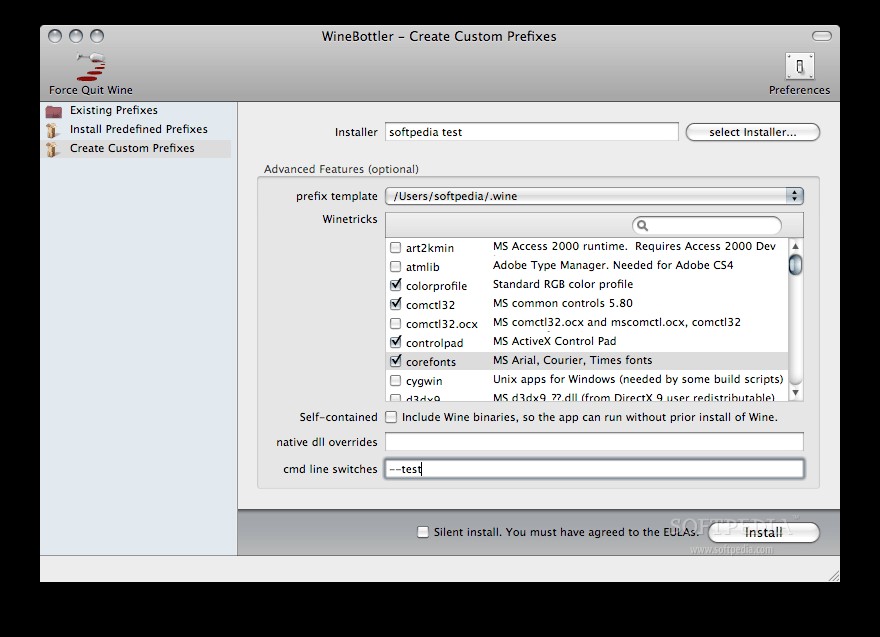Uncheck the corefonts checkbox
The height and width of the screenshot is (637, 880).
pyautogui.click(x=396, y=361)
